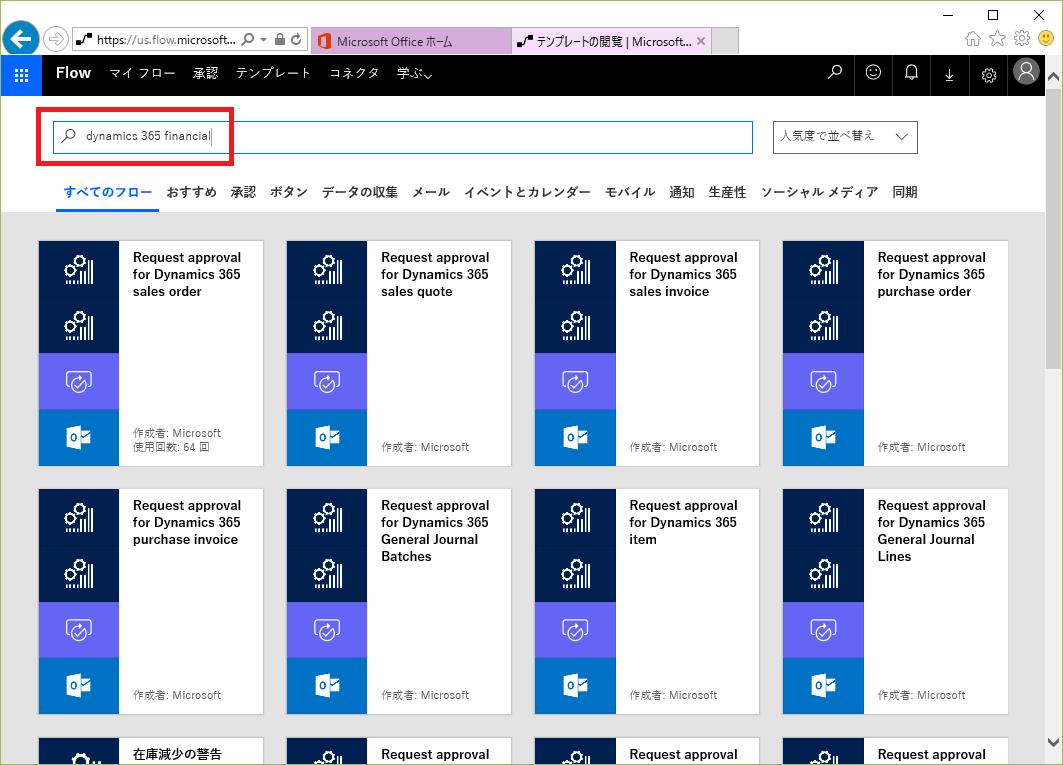This screenshot has width=1063, height=765.
Task: Click the download arrow icon in header
Action: pyautogui.click(x=950, y=75)
